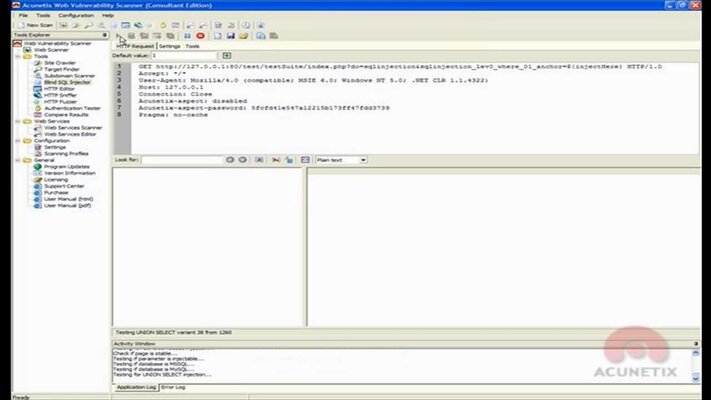Collapse the Tools folder in the tree
This screenshot has height=400, width=711.
(x=18, y=57)
